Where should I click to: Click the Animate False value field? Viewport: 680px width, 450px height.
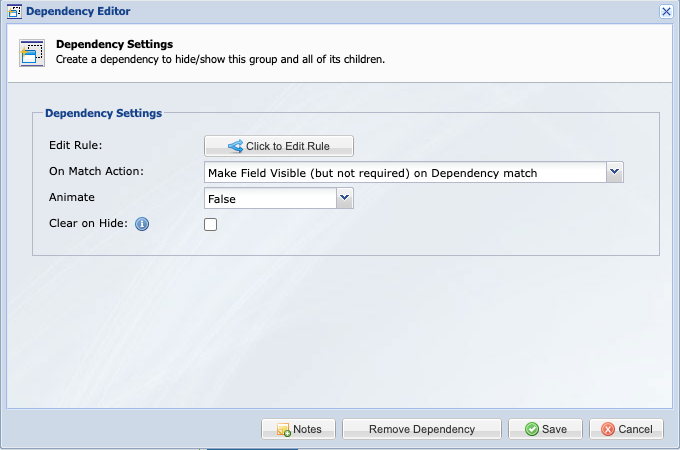click(270, 199)
